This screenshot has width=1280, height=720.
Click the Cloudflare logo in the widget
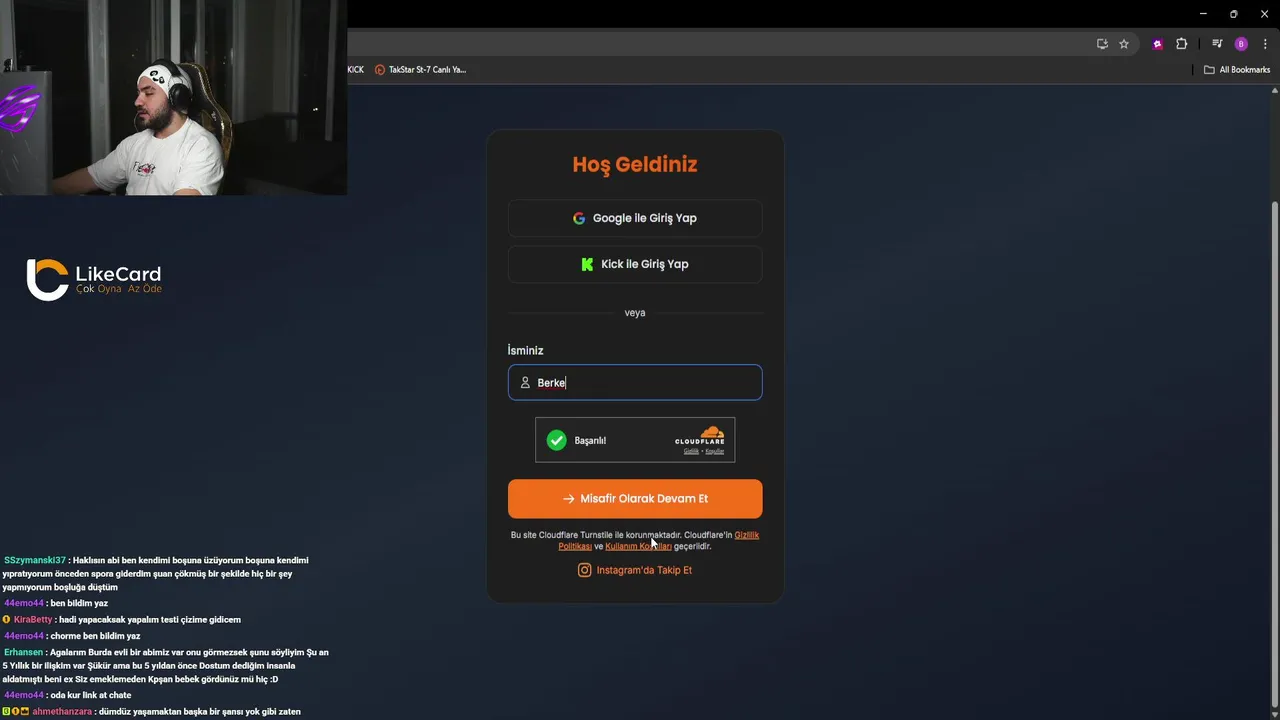pos(699,435)
